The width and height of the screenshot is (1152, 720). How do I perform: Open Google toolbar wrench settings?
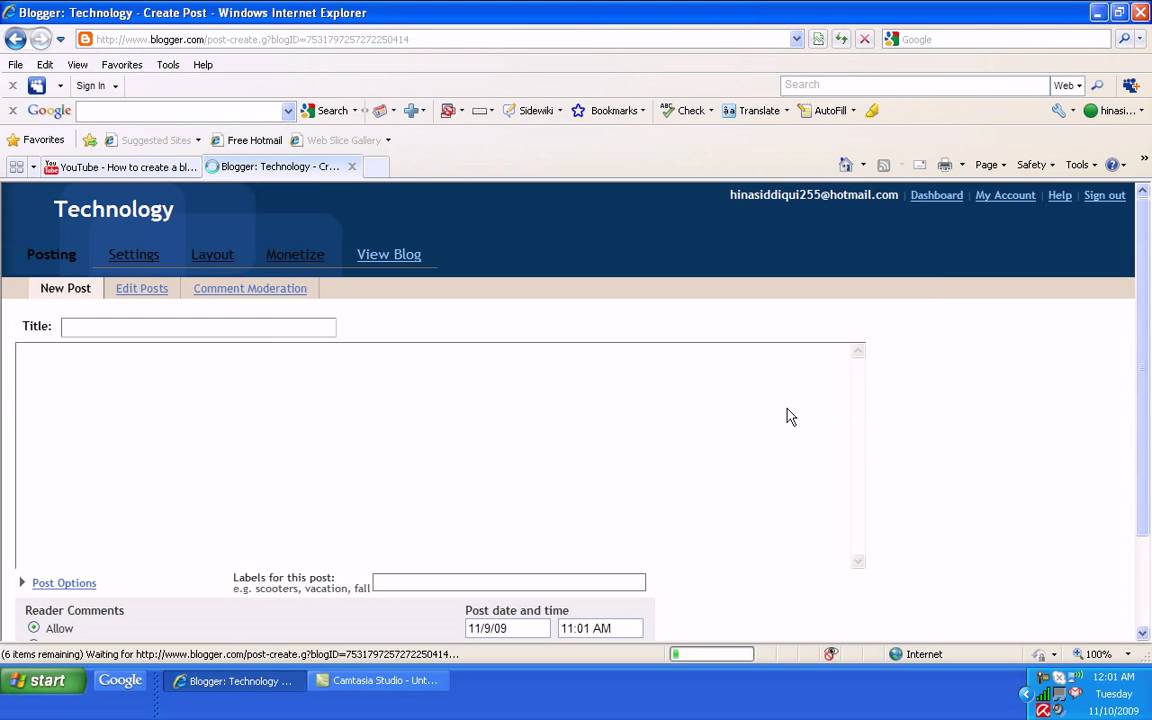1059,111
